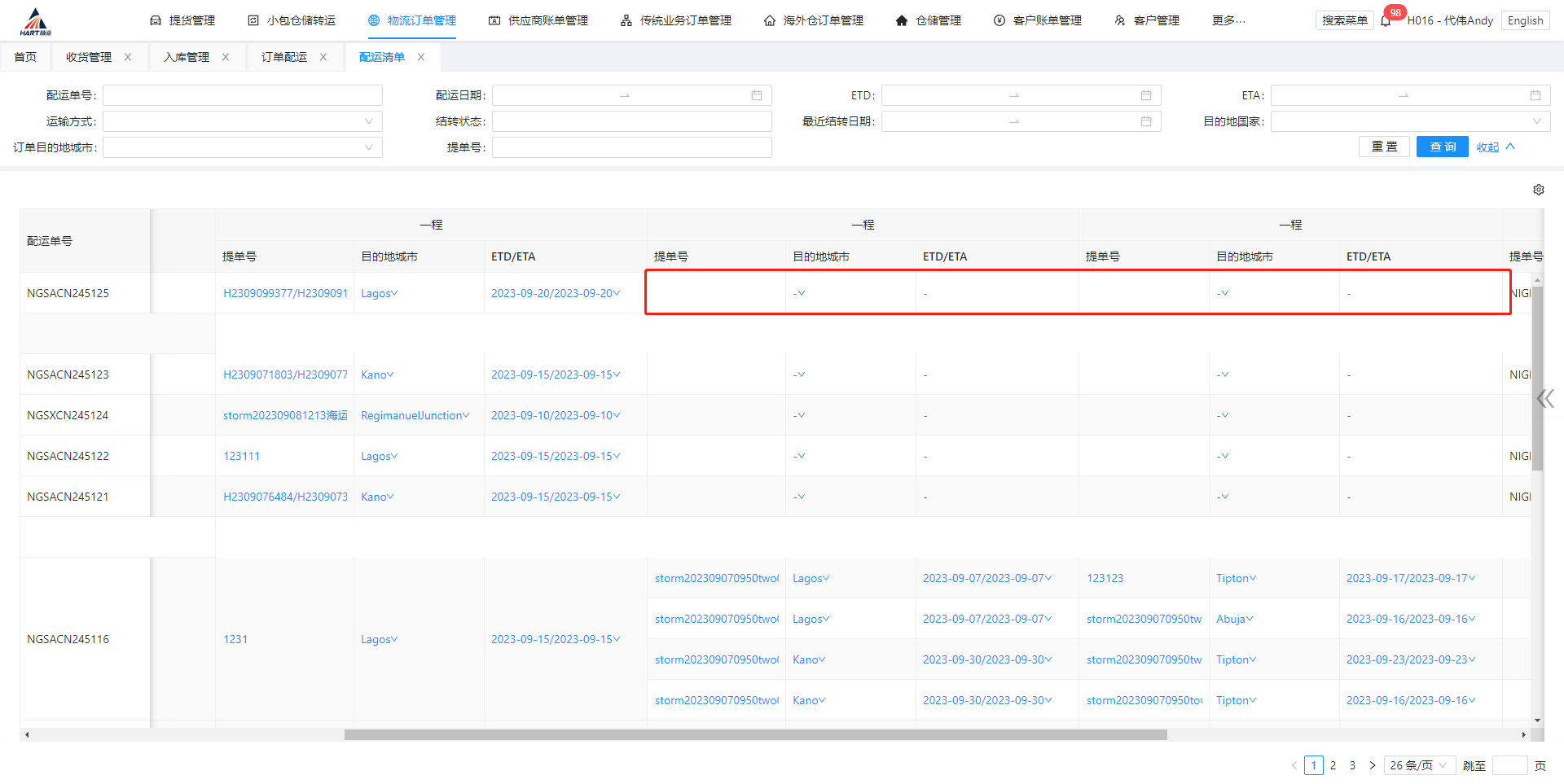Close the 订单配运 tab

click(x=323, y=57)
